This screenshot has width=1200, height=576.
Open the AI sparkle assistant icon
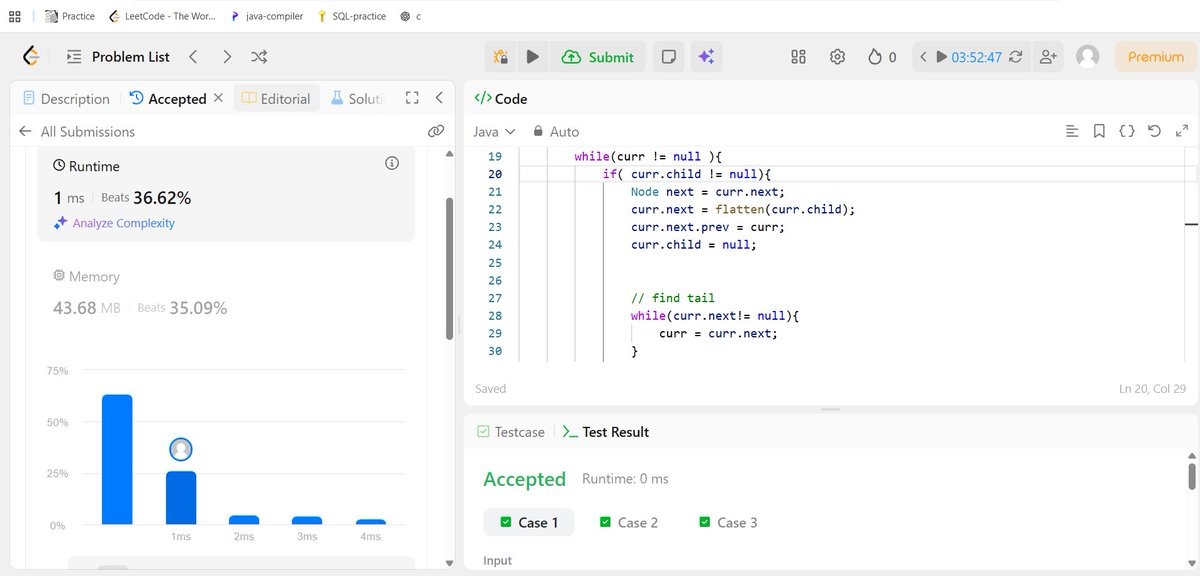706,57
